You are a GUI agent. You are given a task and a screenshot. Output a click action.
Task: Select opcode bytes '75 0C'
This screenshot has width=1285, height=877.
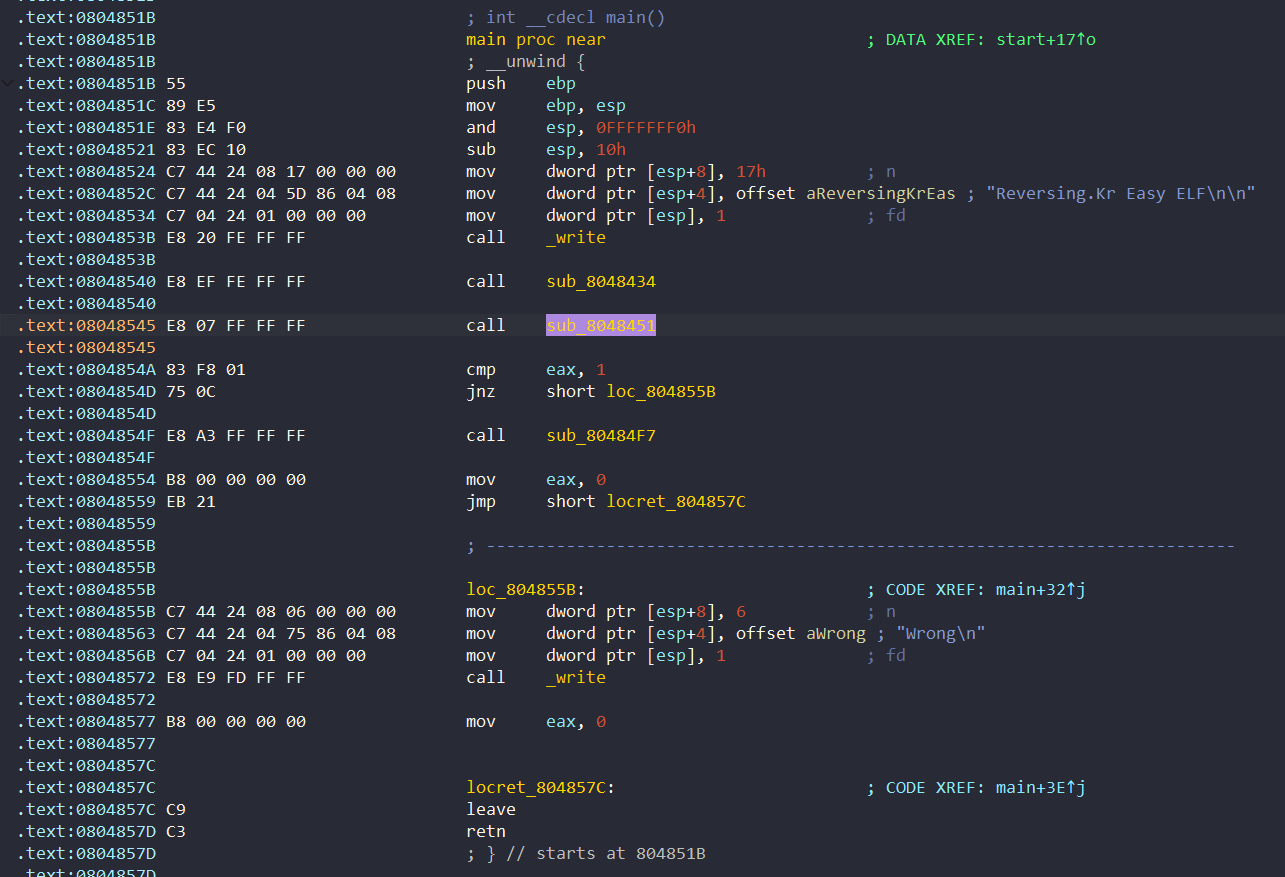pyautogui.click(x=191, y=391)
